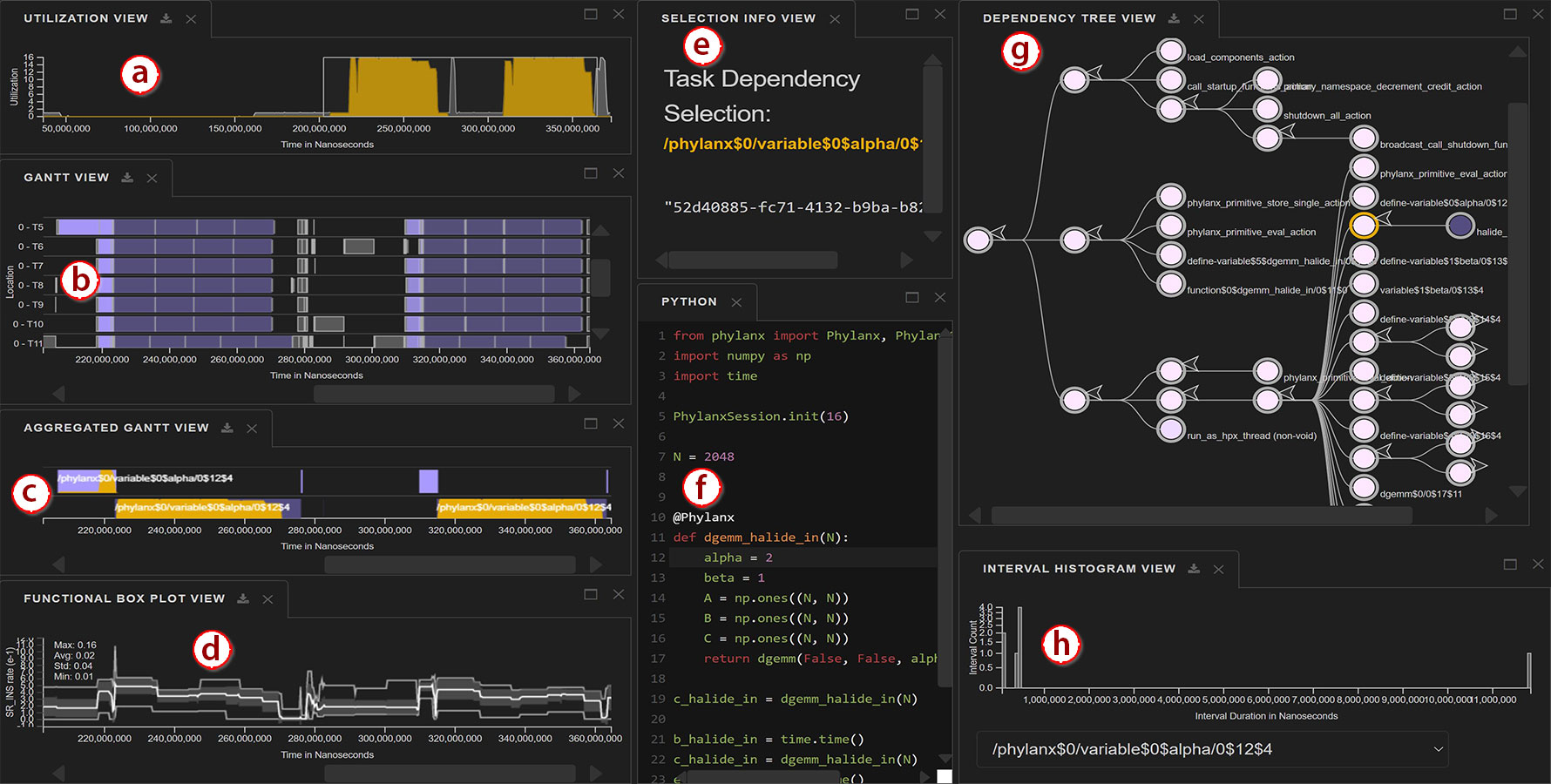This screenshot has height=784, width=1551.
Task: Click the '@Phylanx' decorator line
Action: coord(703,517)
